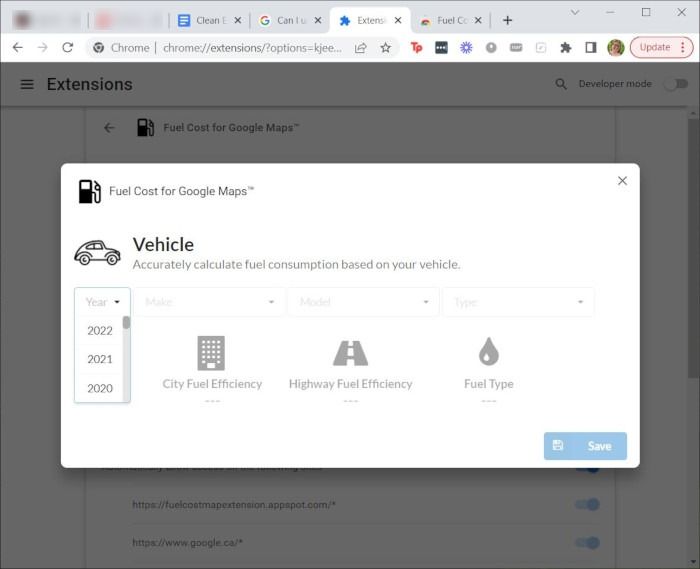700x569 pixels.
Task: Click the Save button
Action: point(585,446)
